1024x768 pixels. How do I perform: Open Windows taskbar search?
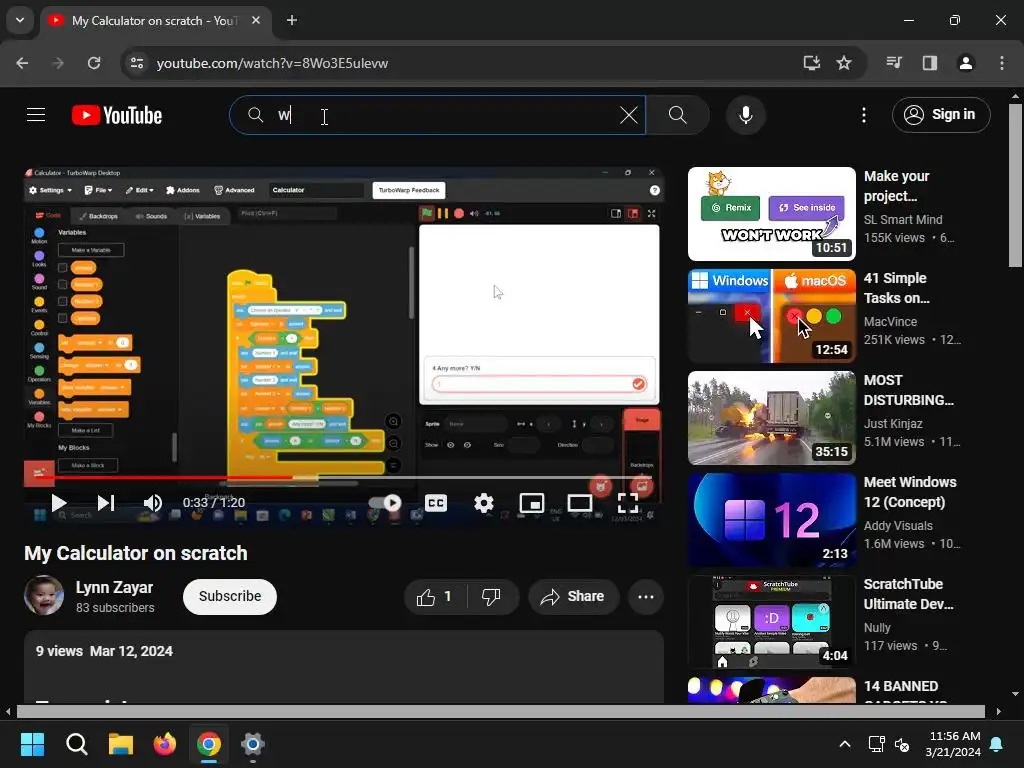click(x=76, y=744)
